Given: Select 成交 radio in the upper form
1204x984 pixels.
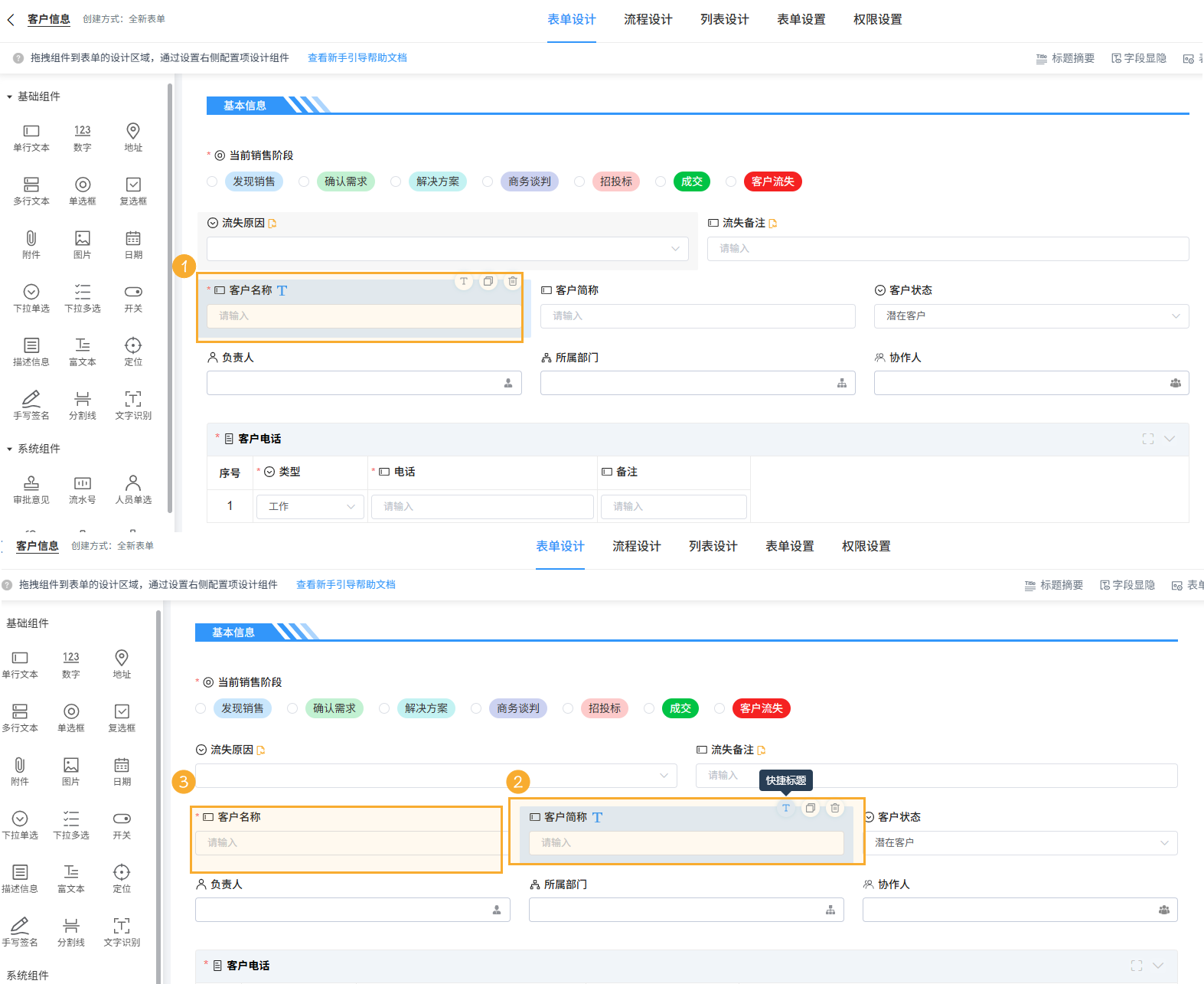Looking at the screenshot, I should pyautogui.click(x=661, y=181).
